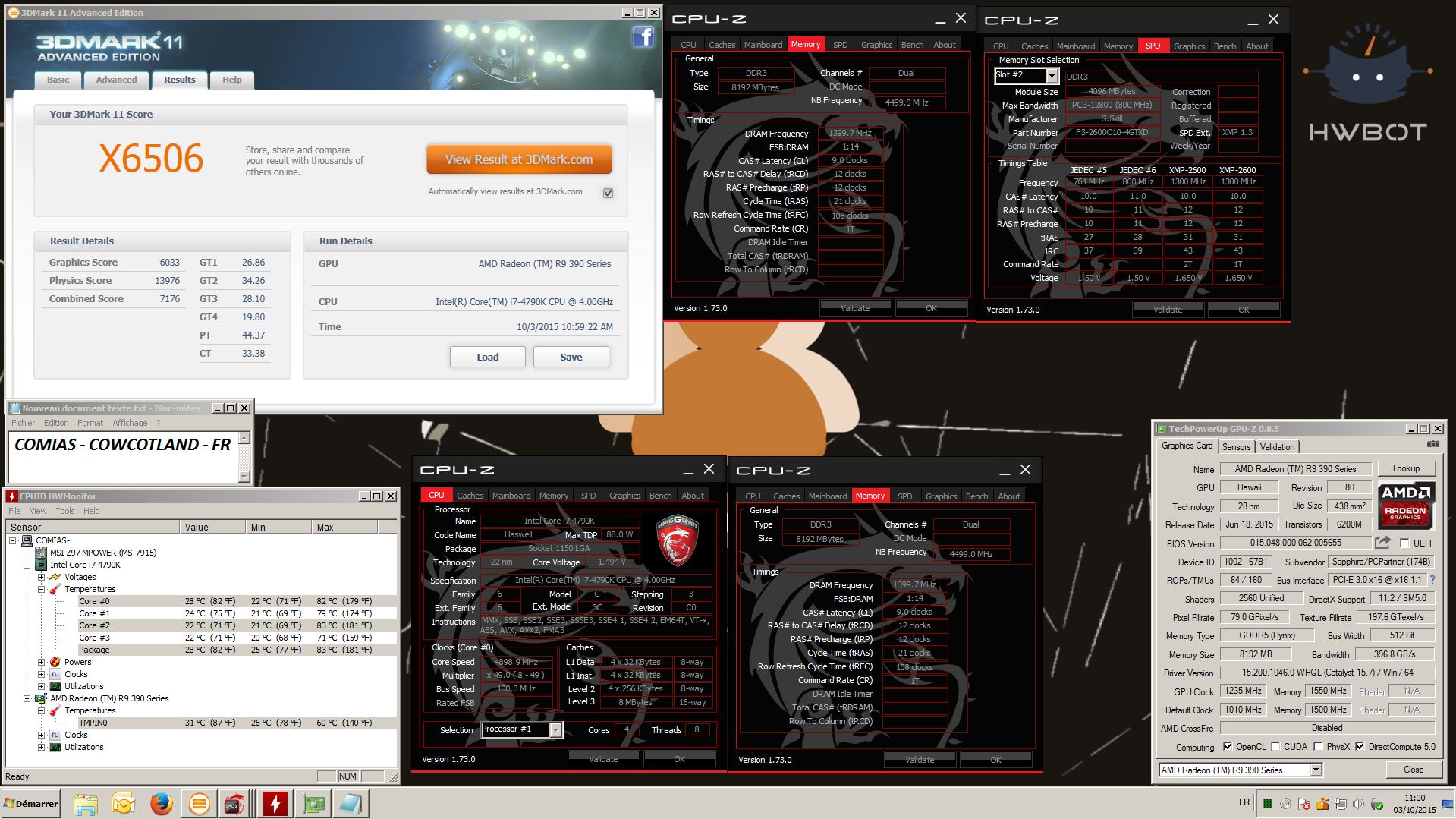The image size is (1456, 819).
Task: Click the FR language indicator in taskbar
Action: (1244, 802)
